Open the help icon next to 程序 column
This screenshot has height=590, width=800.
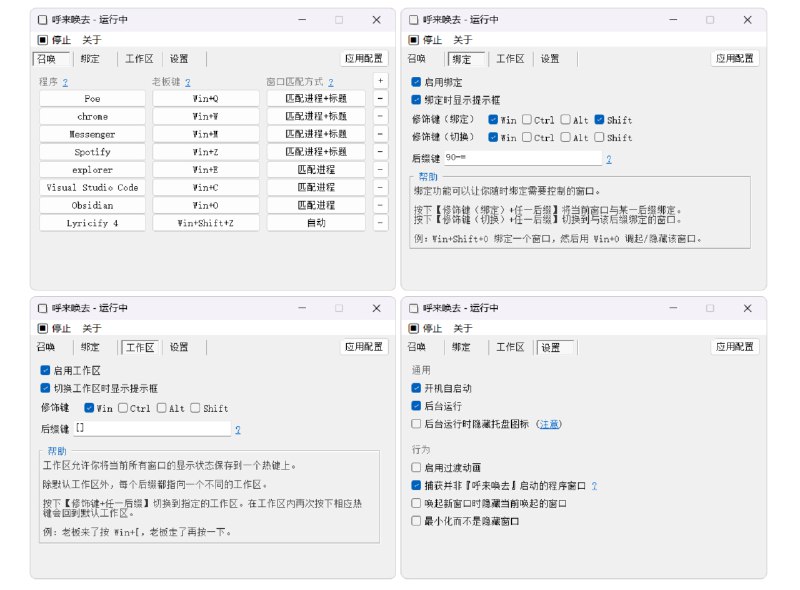pos(67,80)
